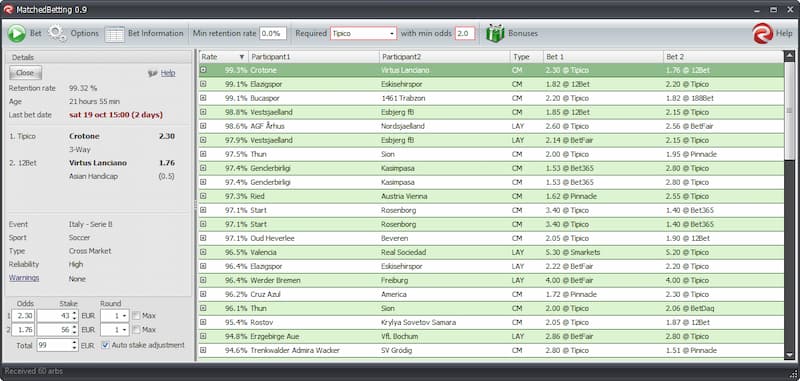This screenshot has width=800, height=381.
Task: Click the red Help logo icon
Action: [762, 34]
